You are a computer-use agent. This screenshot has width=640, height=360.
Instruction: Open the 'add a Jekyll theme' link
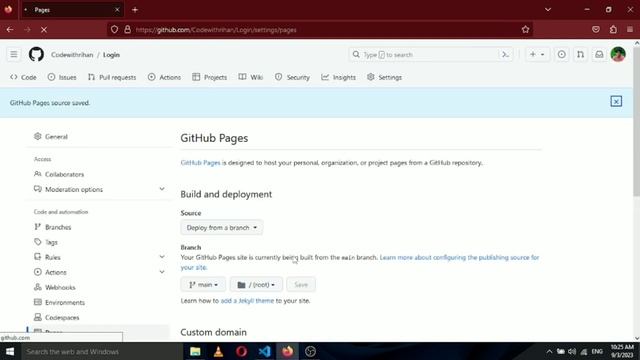[247, 300]
